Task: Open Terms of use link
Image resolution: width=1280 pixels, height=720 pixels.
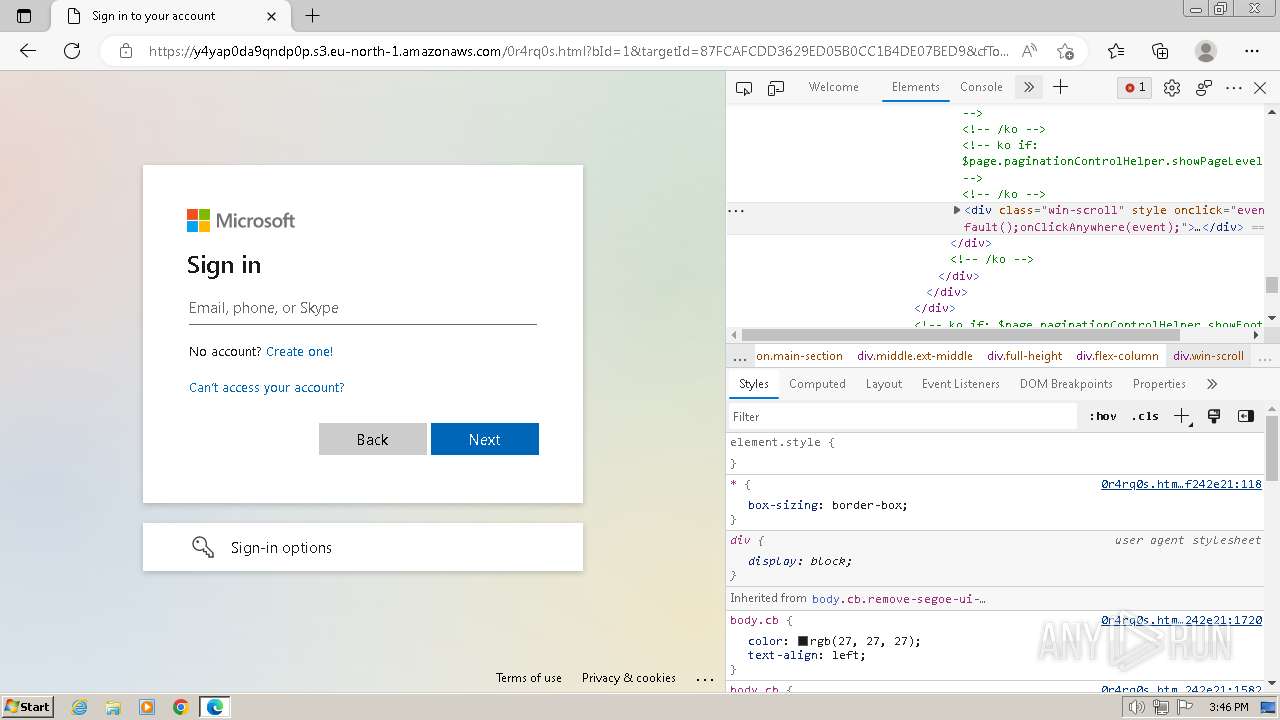Action: (x=528, y=678)
